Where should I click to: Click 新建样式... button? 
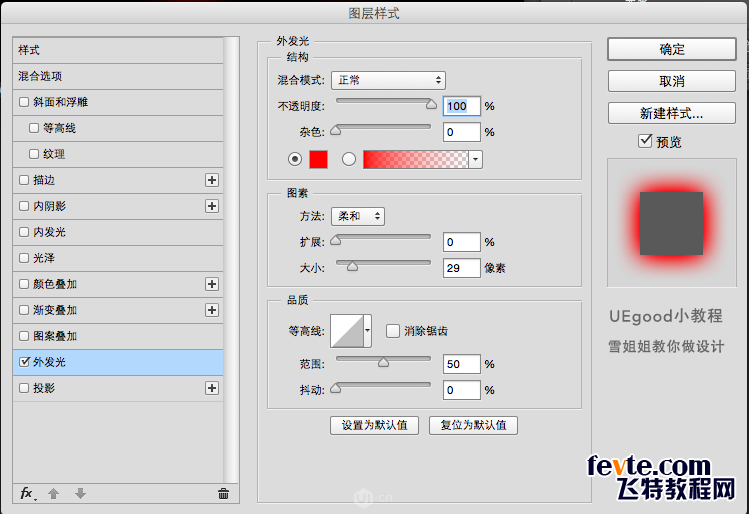coord(672,113)
